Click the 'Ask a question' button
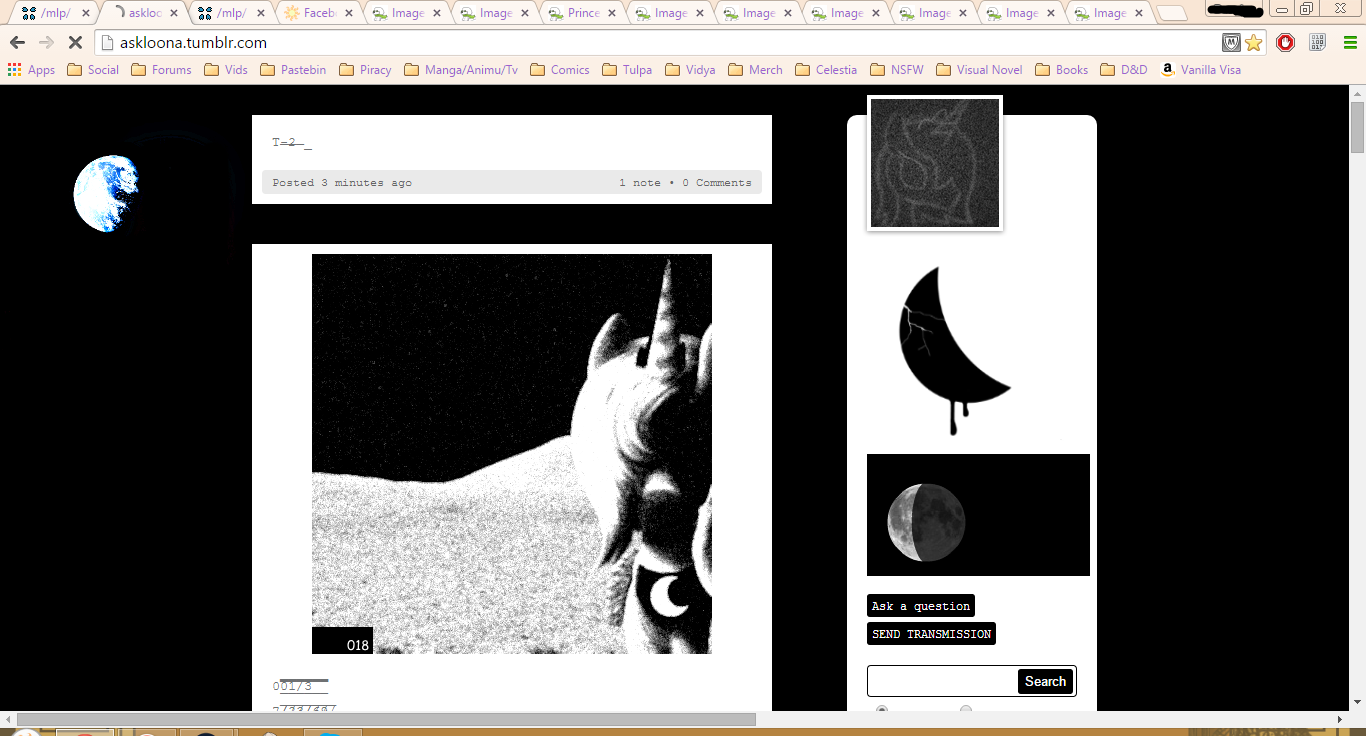The image size is (1366, 736). click(x=921, y=606)
